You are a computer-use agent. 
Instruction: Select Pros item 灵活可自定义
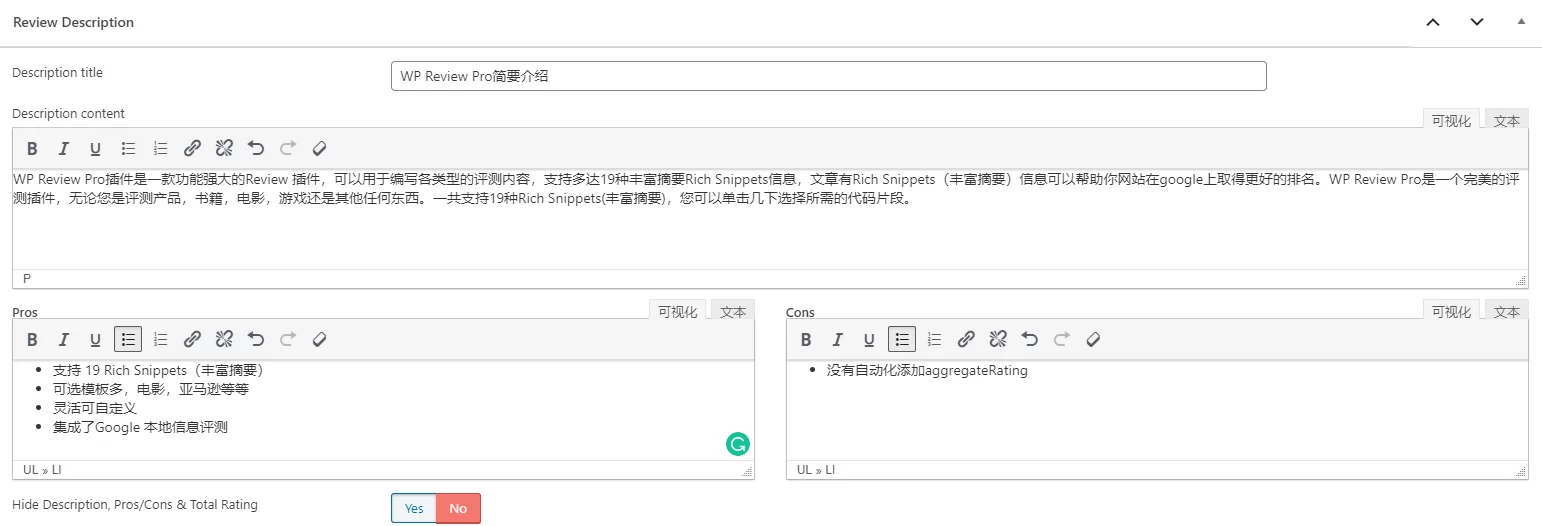coord(95,408)
